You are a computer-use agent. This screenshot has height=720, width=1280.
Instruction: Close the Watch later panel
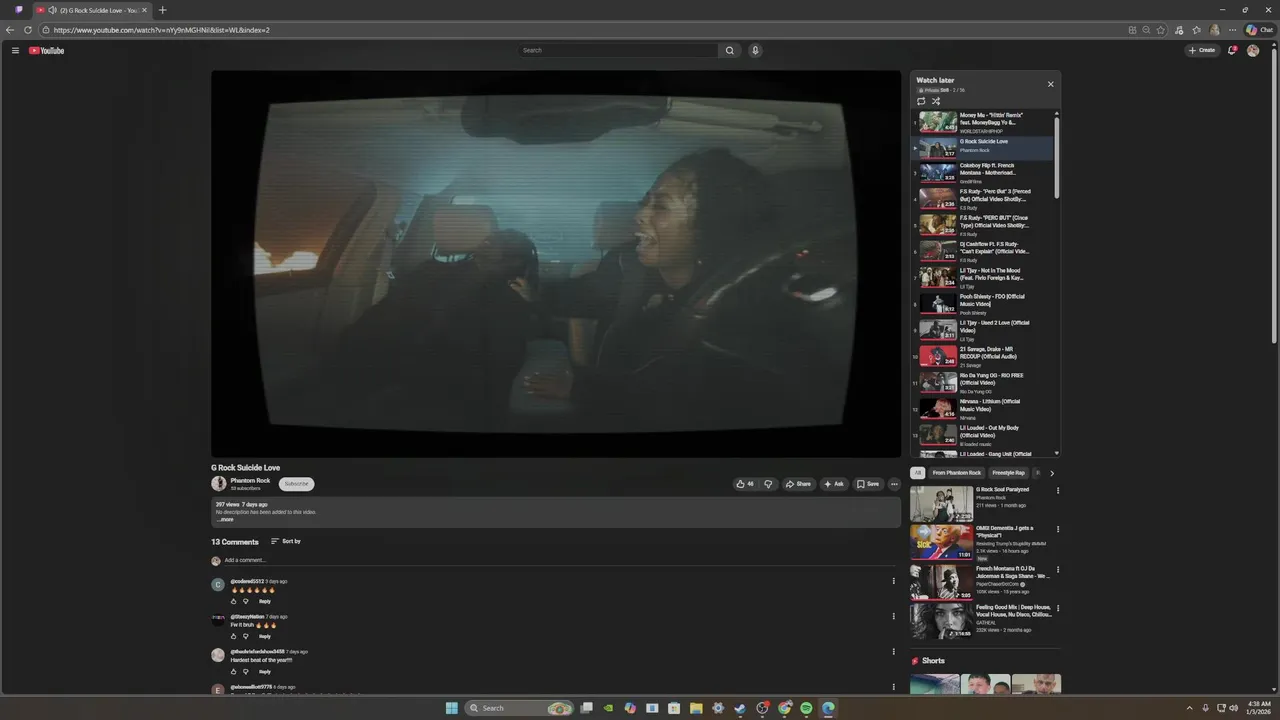tap(1050, 84)
